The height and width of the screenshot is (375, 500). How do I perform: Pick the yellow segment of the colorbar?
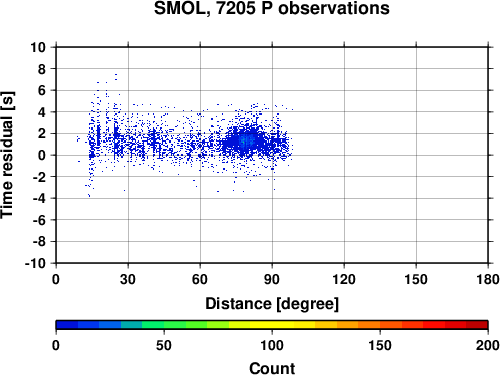(272, 325)
